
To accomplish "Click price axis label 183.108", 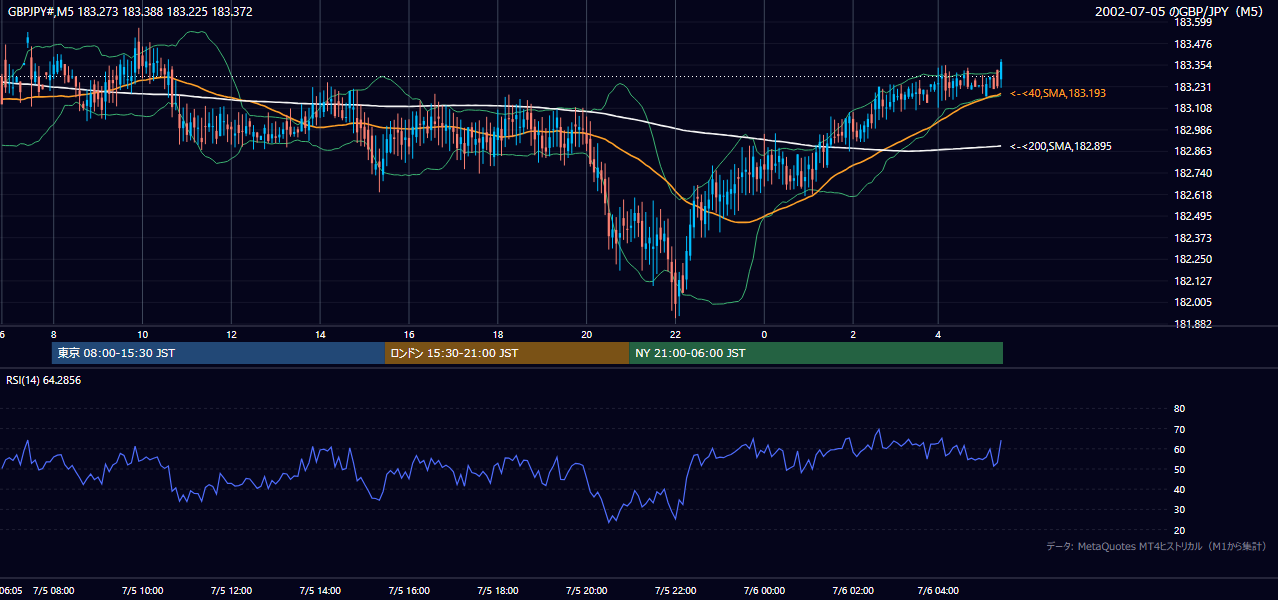I will [1193, 108].
